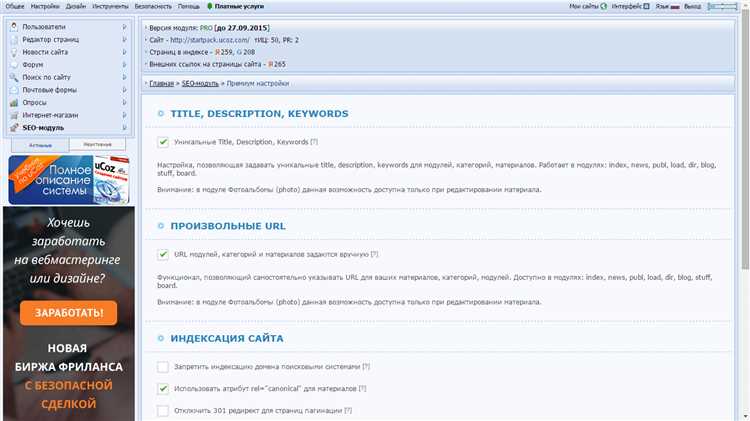Click the SEO-модуль icon

(14, 128)
